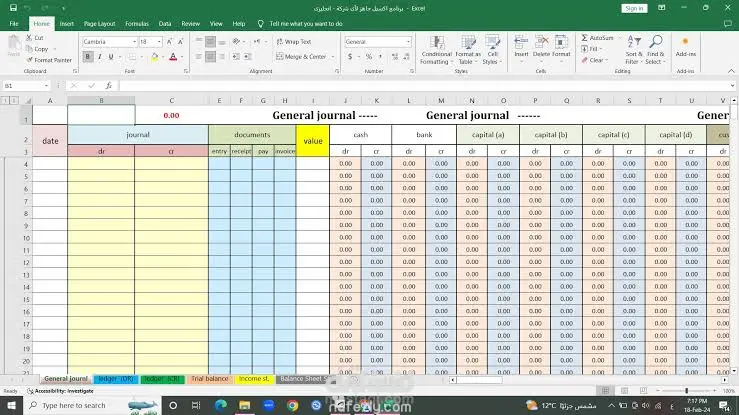Open the ledger (DR) sheet tab
This screenshot has height=415, width=739.
116,379
